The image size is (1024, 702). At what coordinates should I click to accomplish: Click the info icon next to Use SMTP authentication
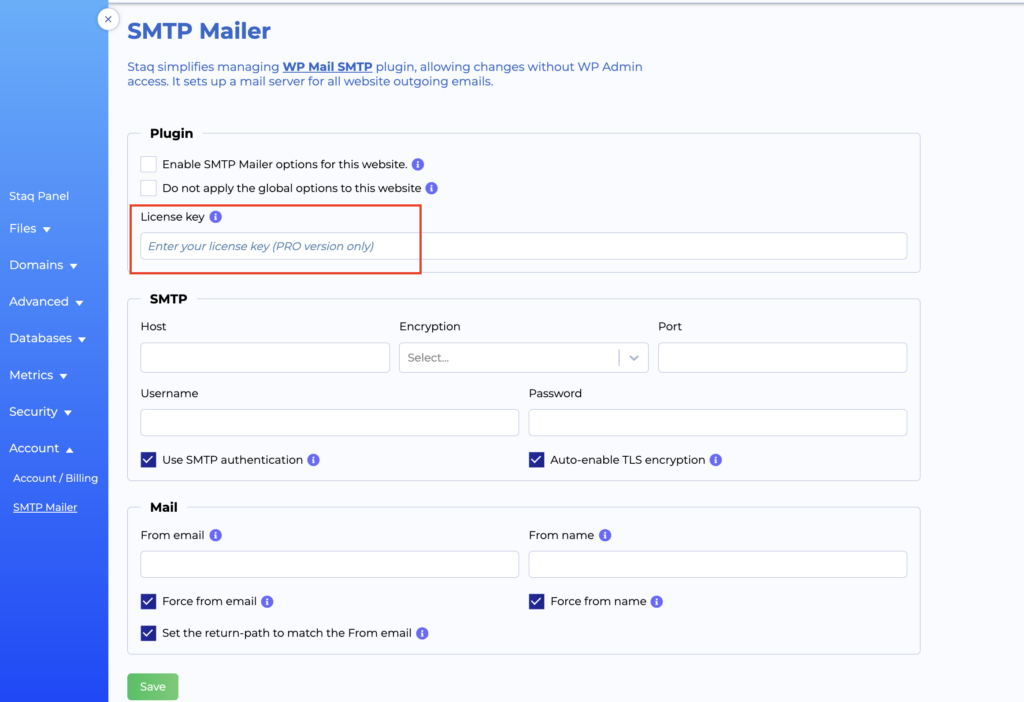pyautogui.click(x=313, y=459)
